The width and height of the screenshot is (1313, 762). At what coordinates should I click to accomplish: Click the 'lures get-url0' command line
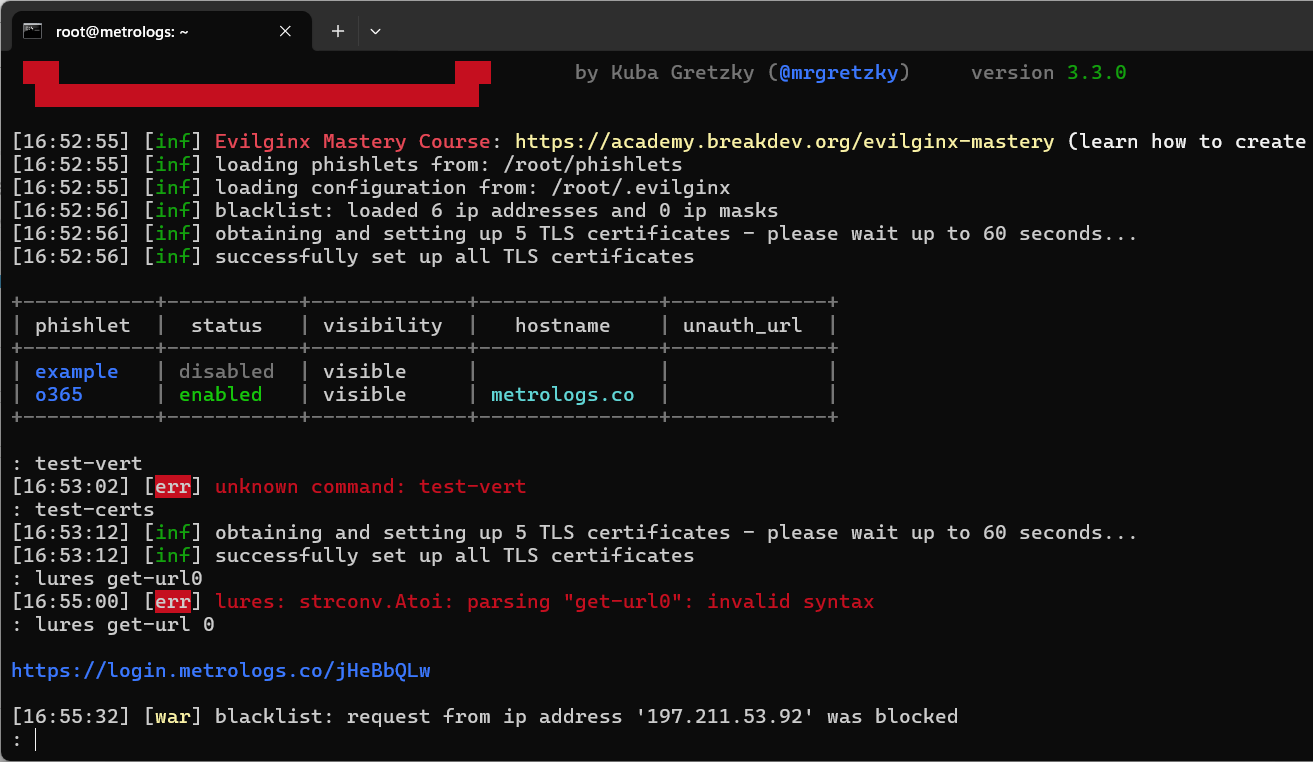click(106, 578)
